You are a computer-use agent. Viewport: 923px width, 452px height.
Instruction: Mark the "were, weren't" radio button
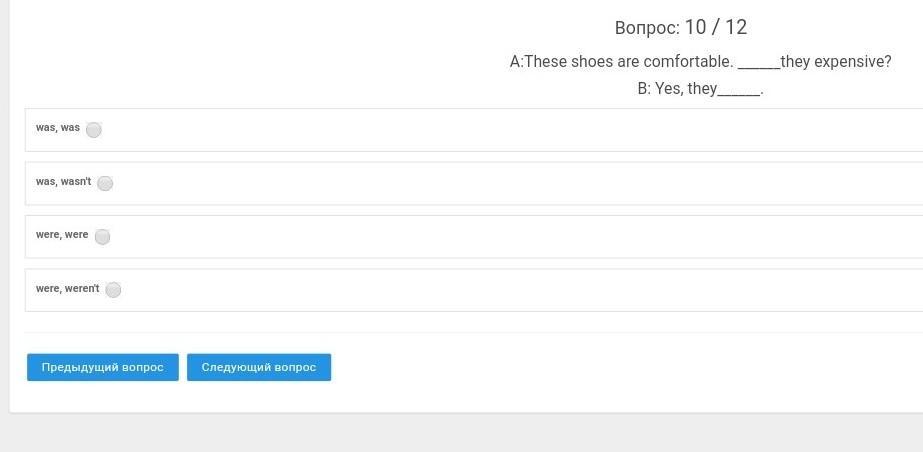click(x=113, y=290)
